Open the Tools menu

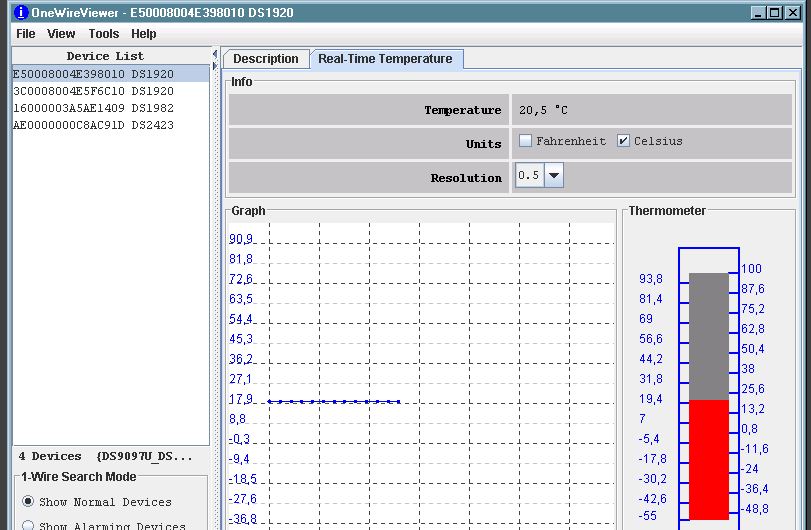coord(103,34)
